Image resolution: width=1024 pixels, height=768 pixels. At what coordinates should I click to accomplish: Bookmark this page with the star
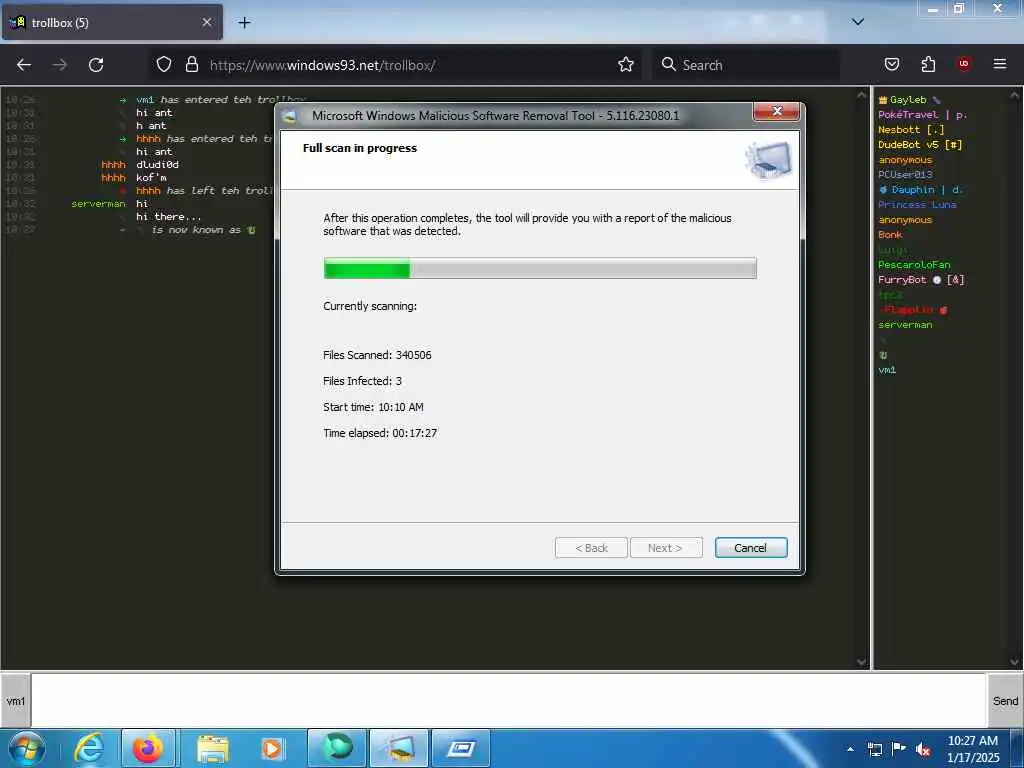click(x=626, y=64)
